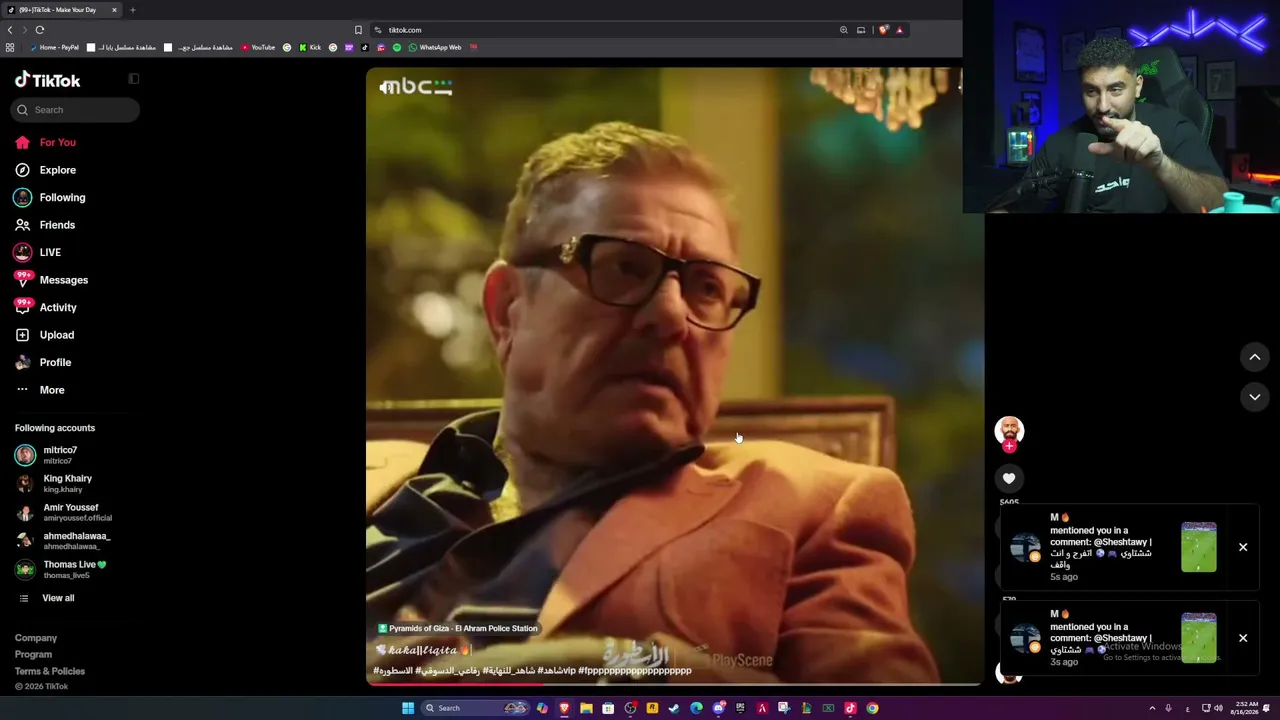This screenshot has width=1280, height=720.
Task: Open Steam from the taskbar
Action: [x=674, y=708]
